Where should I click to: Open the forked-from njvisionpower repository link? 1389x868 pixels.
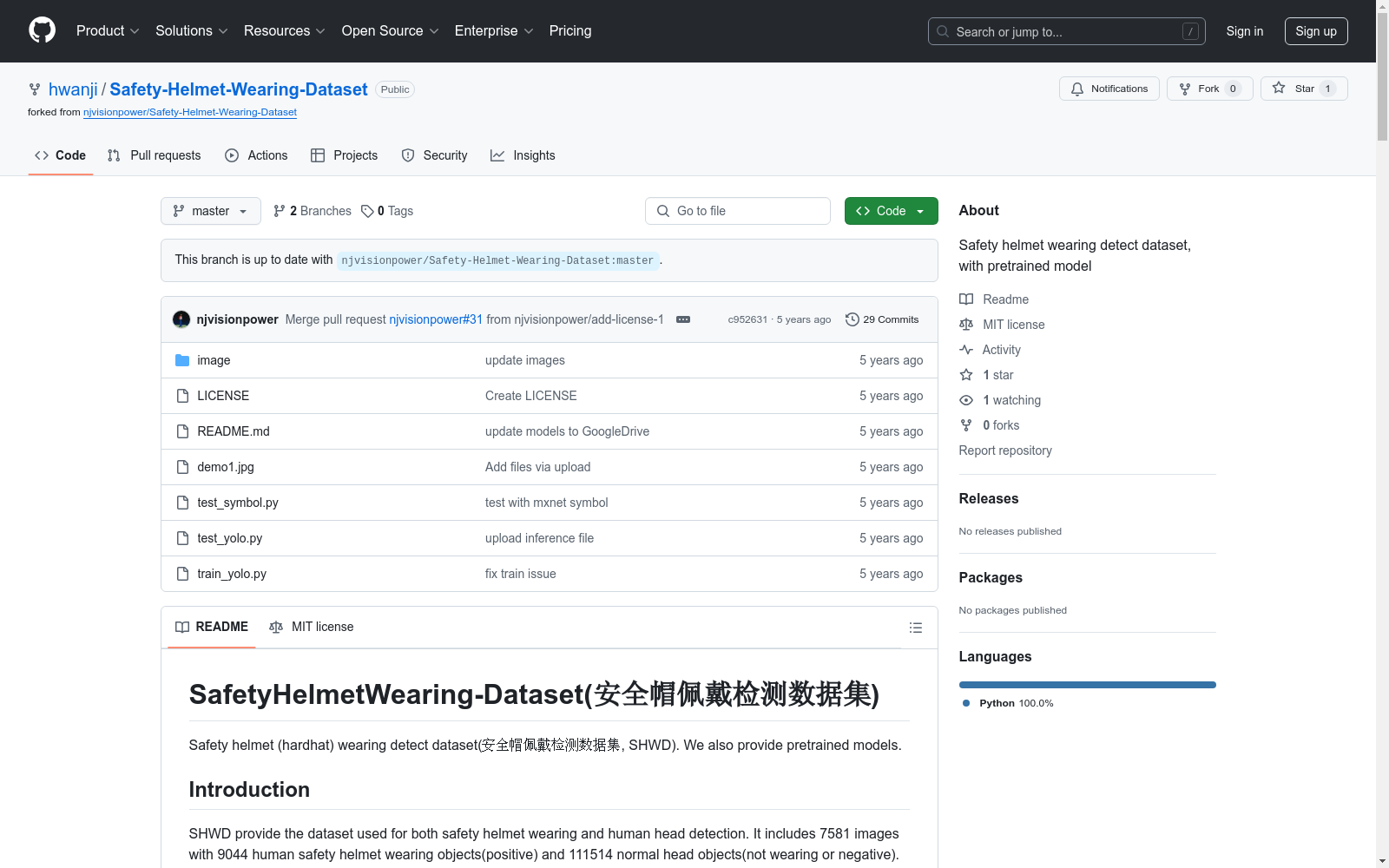coord(190,112)
